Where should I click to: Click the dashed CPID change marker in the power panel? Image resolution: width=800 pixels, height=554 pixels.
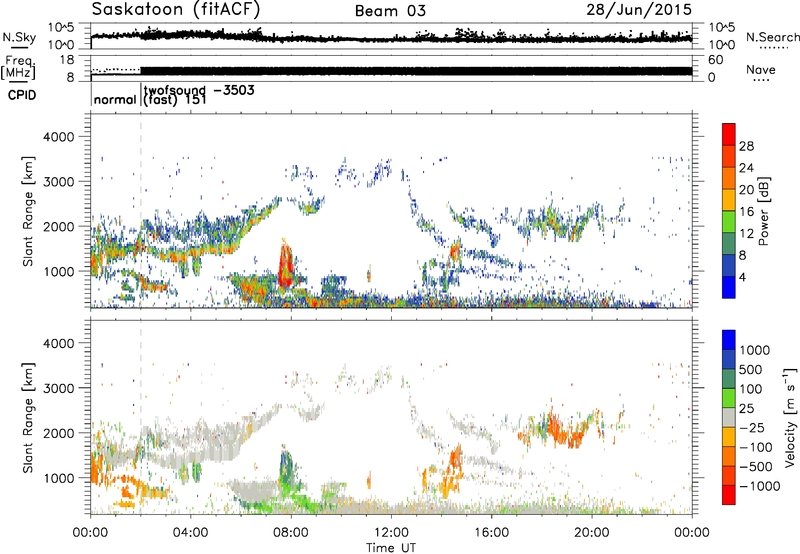pos(141,210)
